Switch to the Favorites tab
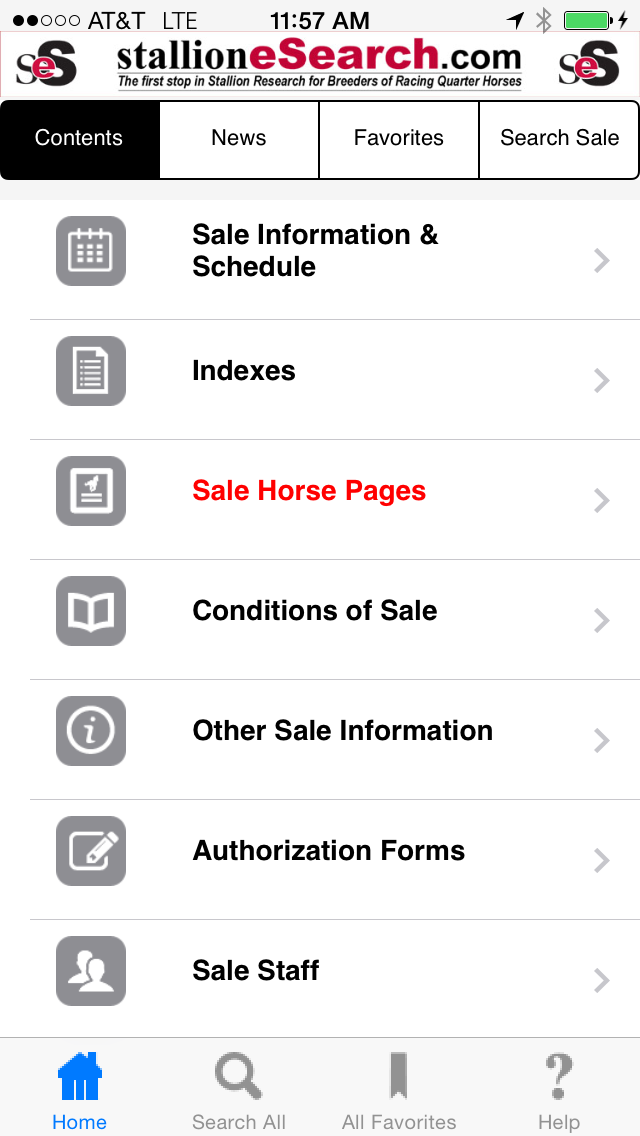The image size is (640, 1136). 399,139
